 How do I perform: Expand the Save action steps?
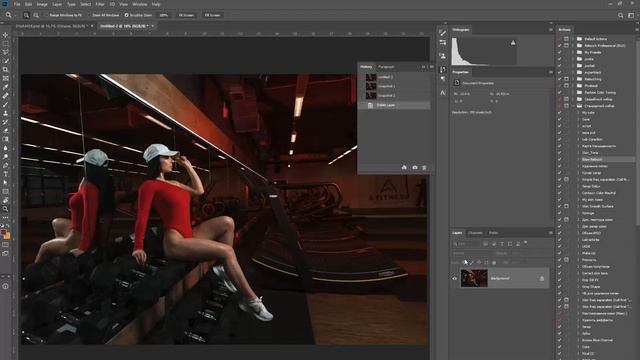579,119
